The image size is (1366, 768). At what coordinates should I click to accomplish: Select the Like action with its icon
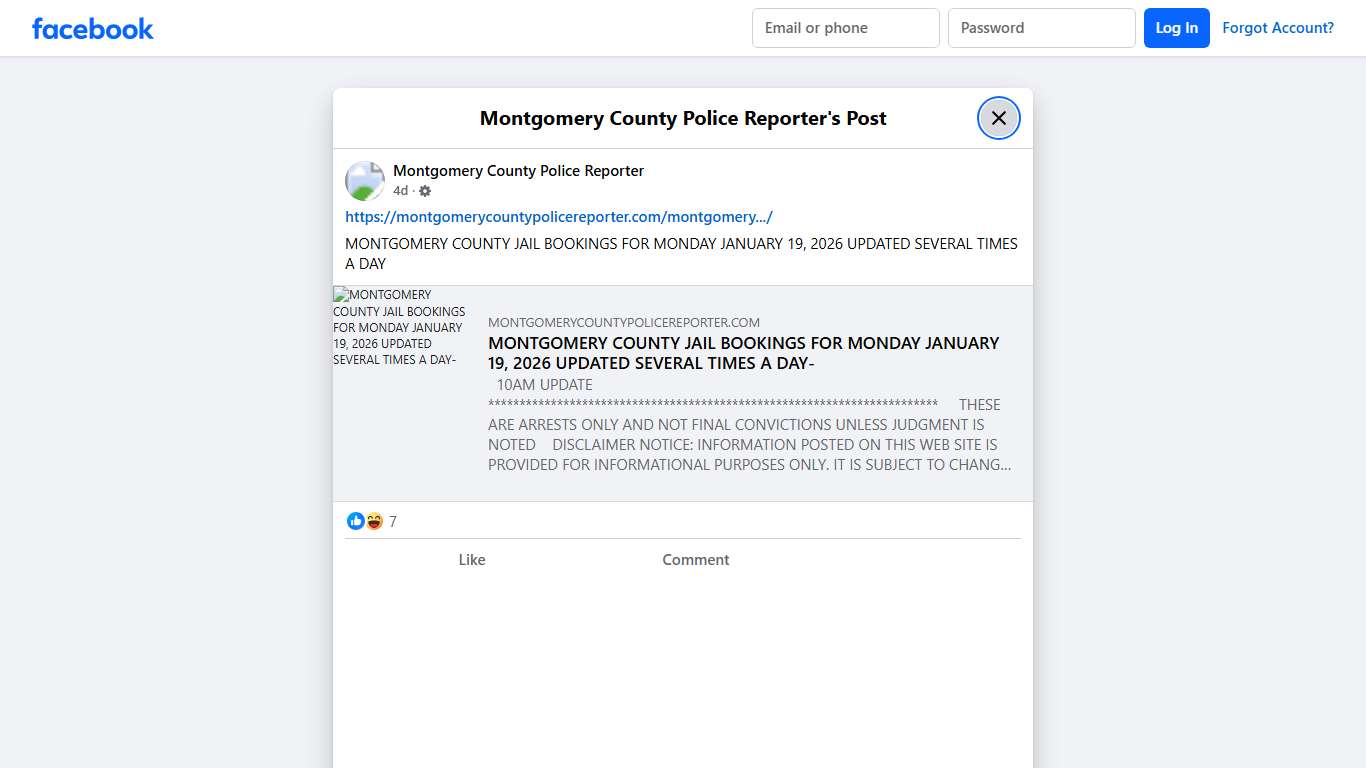pyautogui.click(x=472, y=559)
